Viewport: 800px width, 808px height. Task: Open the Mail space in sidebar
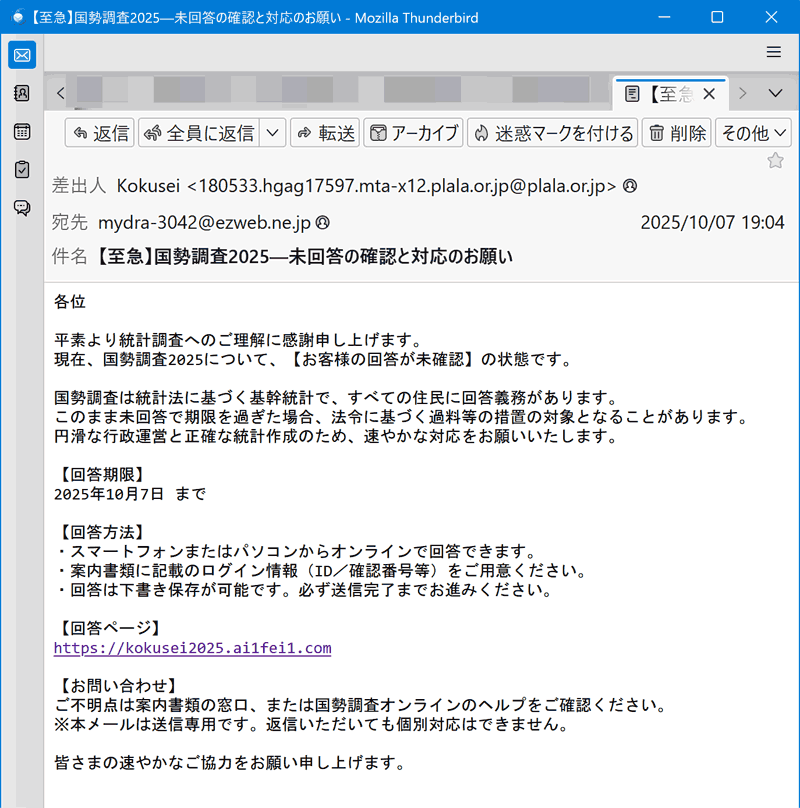click(22, 55)
